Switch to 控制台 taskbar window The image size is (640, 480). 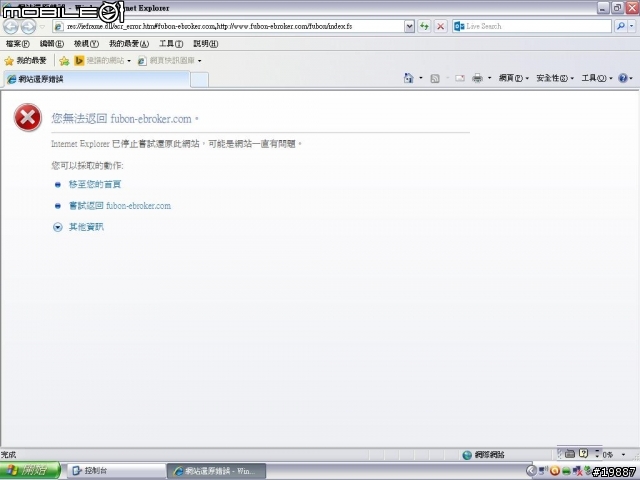[x=115, y=471]
